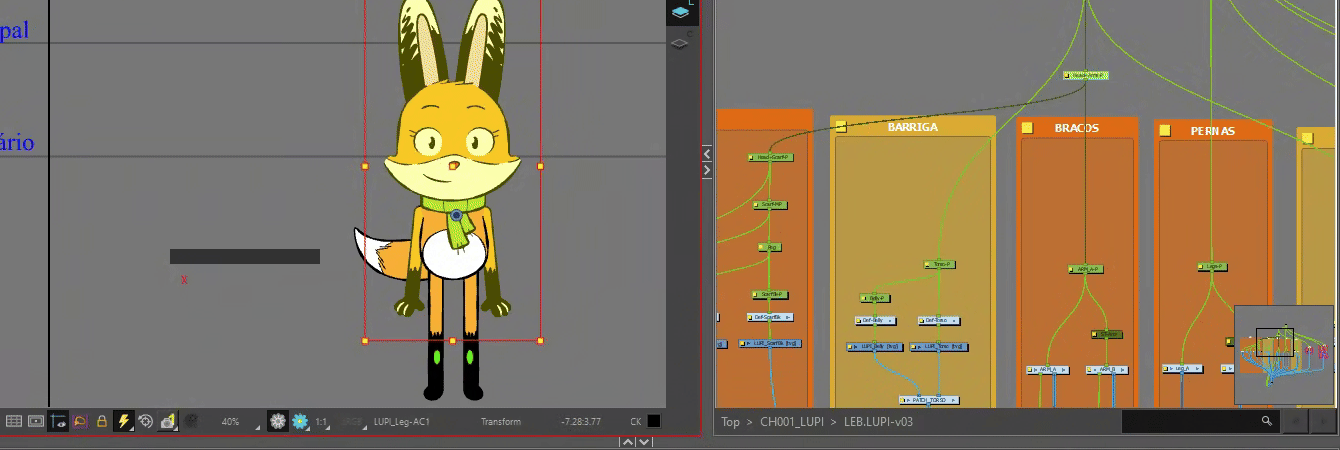Click the node view search field
This screenshot has height=450, width=1340.
1190,422
